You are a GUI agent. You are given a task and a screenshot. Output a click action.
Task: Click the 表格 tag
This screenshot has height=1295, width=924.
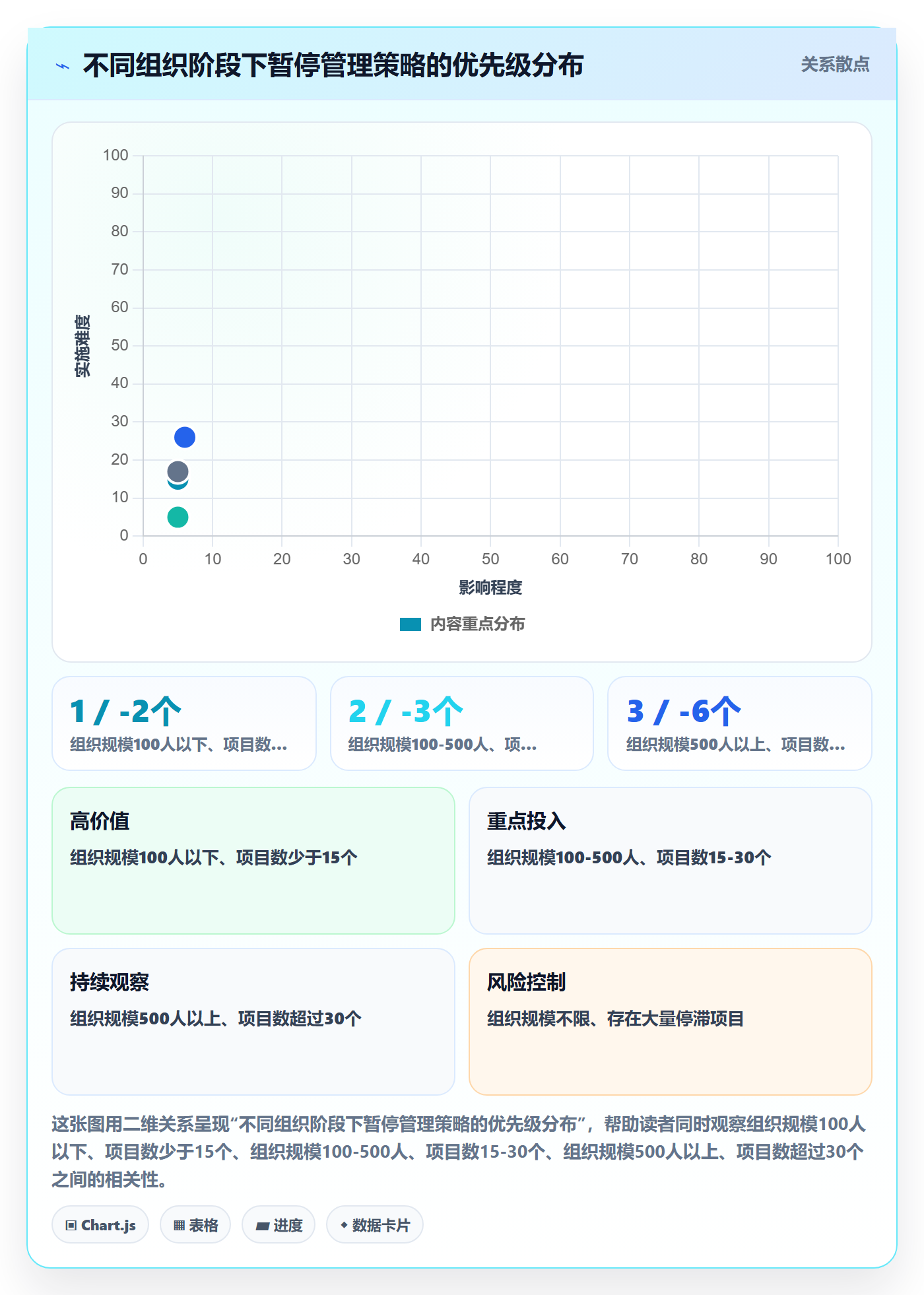pyautogui.click(x=195, y=1225)
